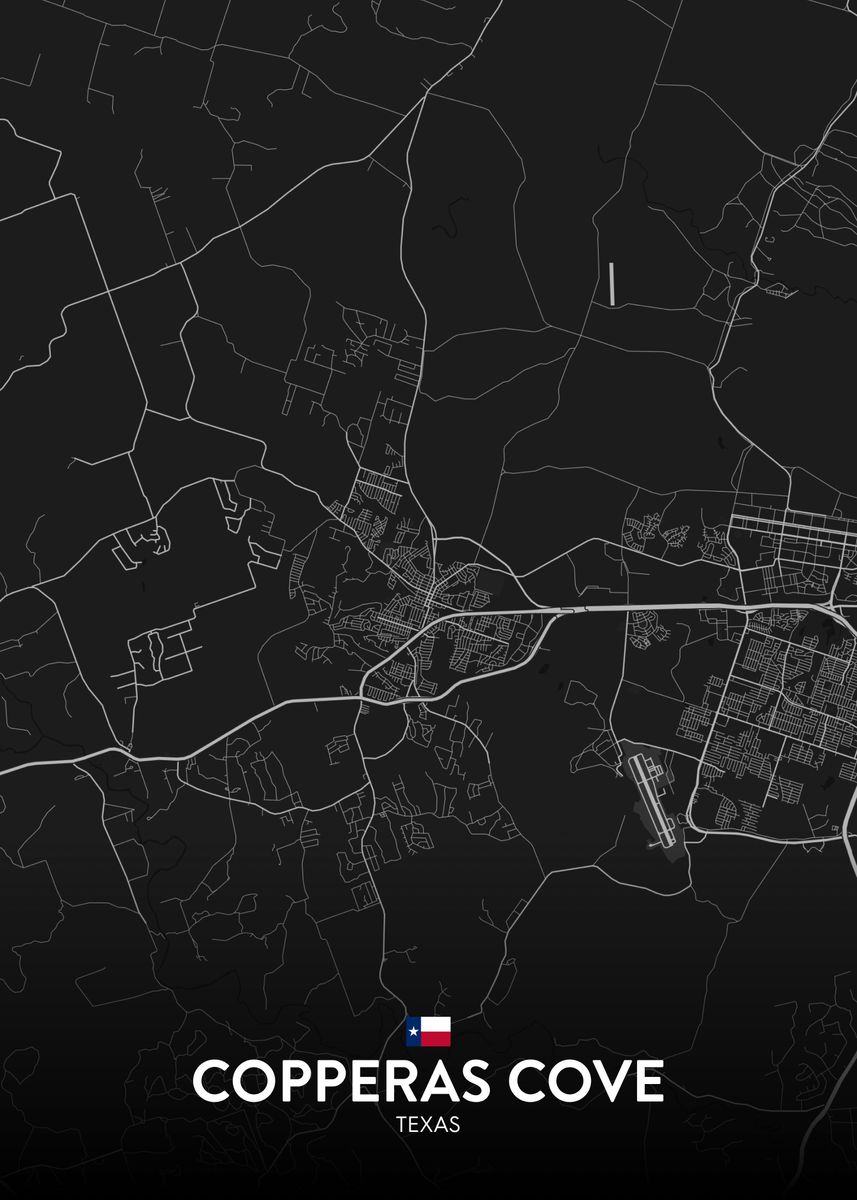Click the Texas flag icon

(x=428, y=1031)
